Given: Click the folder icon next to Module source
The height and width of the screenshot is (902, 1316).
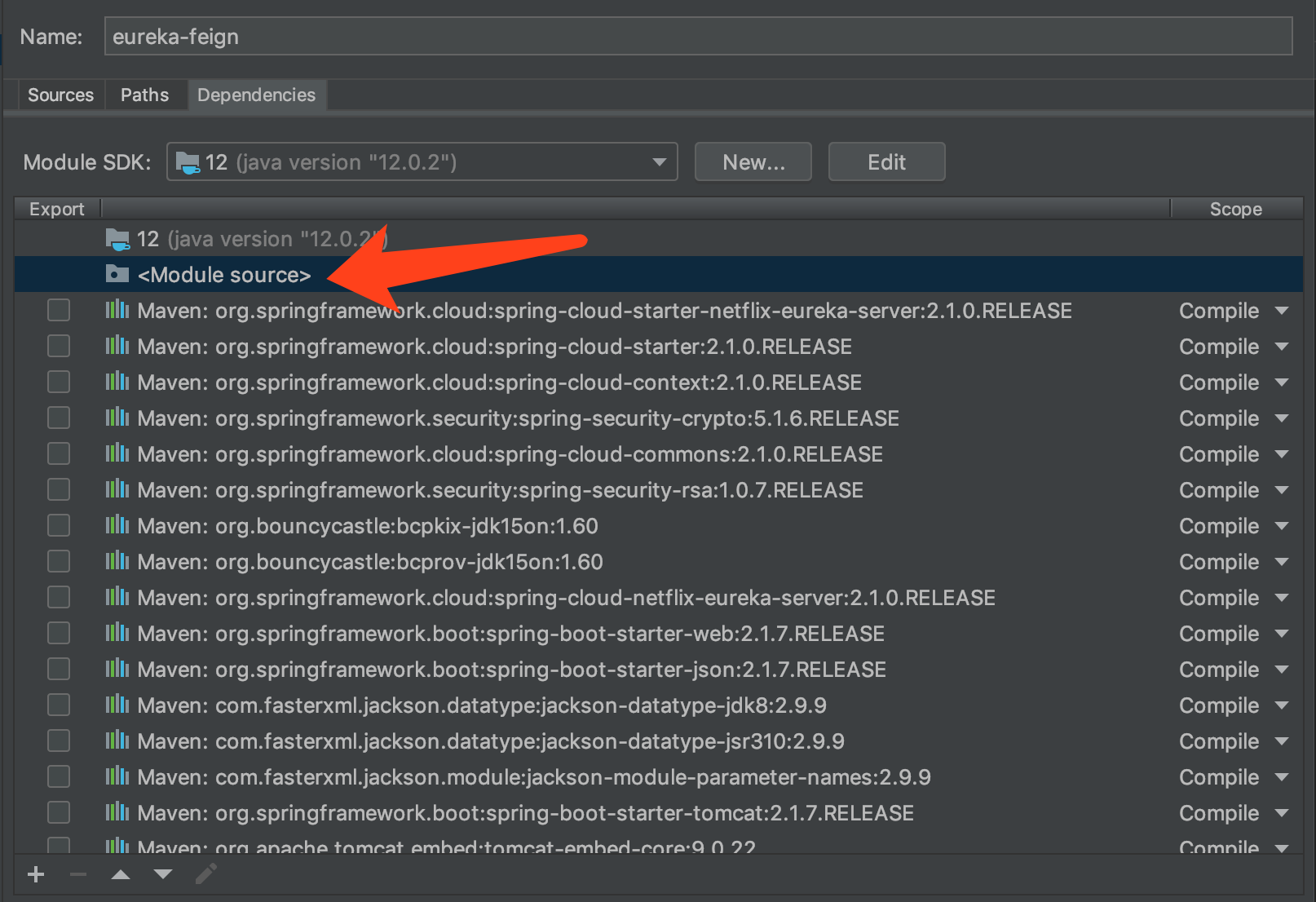Looking at the screenshot, I should 117,274.
